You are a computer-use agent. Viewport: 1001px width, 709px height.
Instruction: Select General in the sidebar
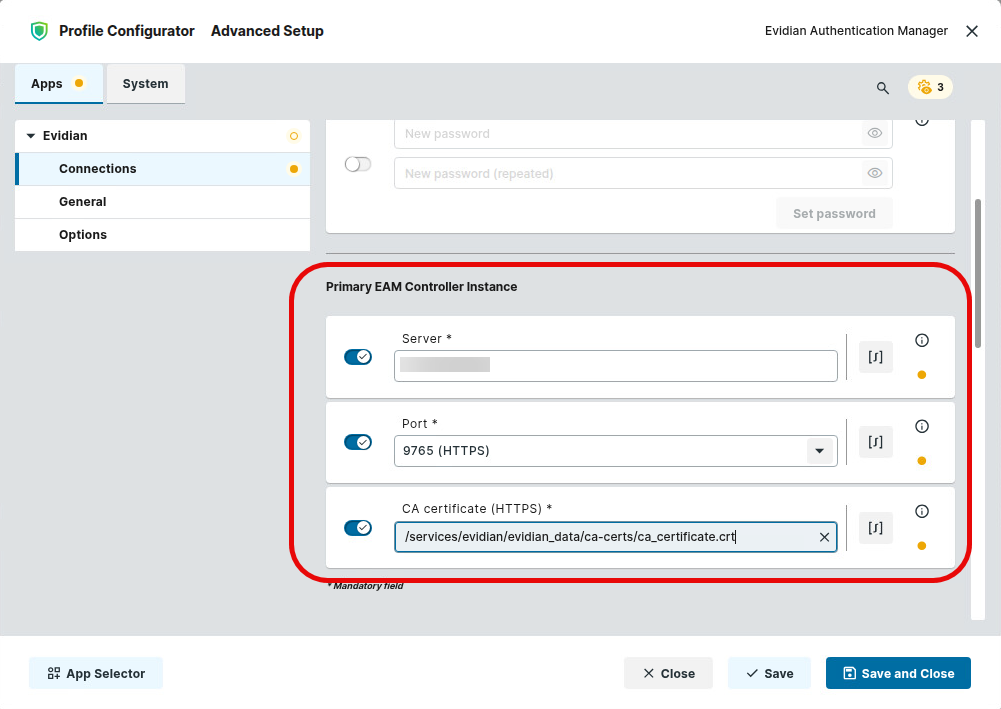[163, 202]
